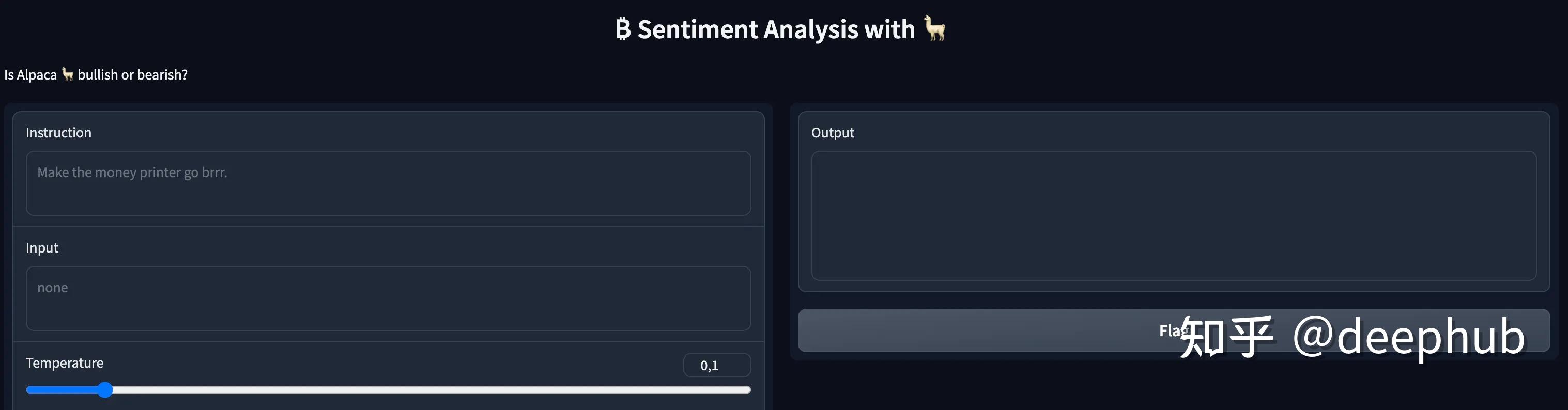1568x410 pixels.
Task: Click the Temperature slider handle
Action: (x=105, y=390)
